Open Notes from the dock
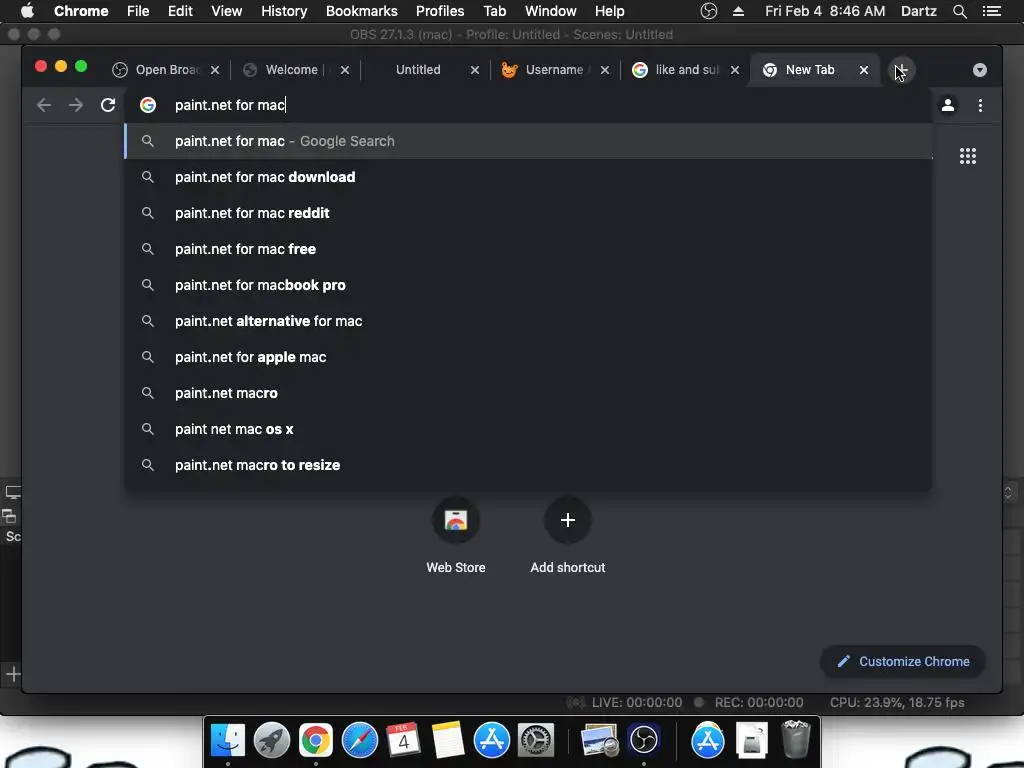1024x768 pixels. click(447, 741)
